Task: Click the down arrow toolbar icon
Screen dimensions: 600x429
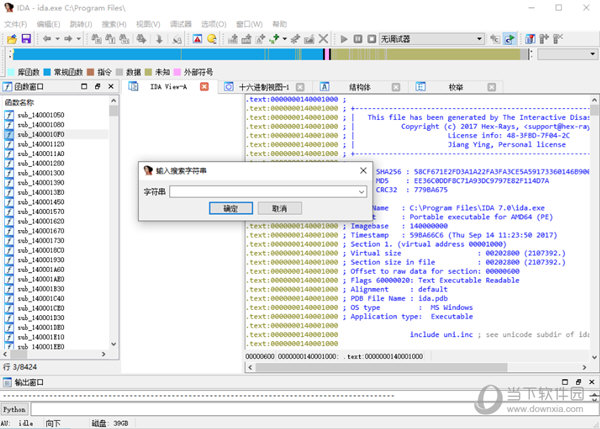Action: (159, 39)
